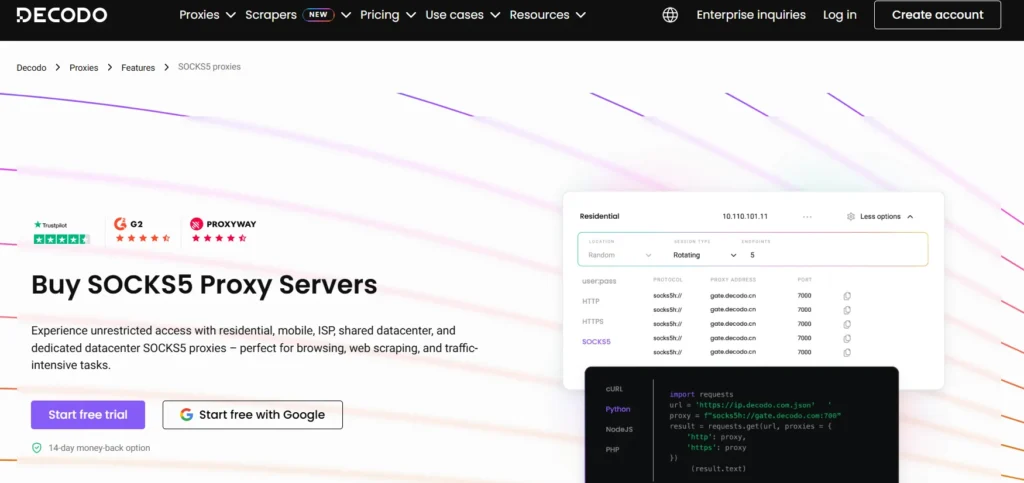Click the Endpoints field showing 5
Viewport: 1024px width, 483px height.
pyautogui.click(x=752, y=255)
